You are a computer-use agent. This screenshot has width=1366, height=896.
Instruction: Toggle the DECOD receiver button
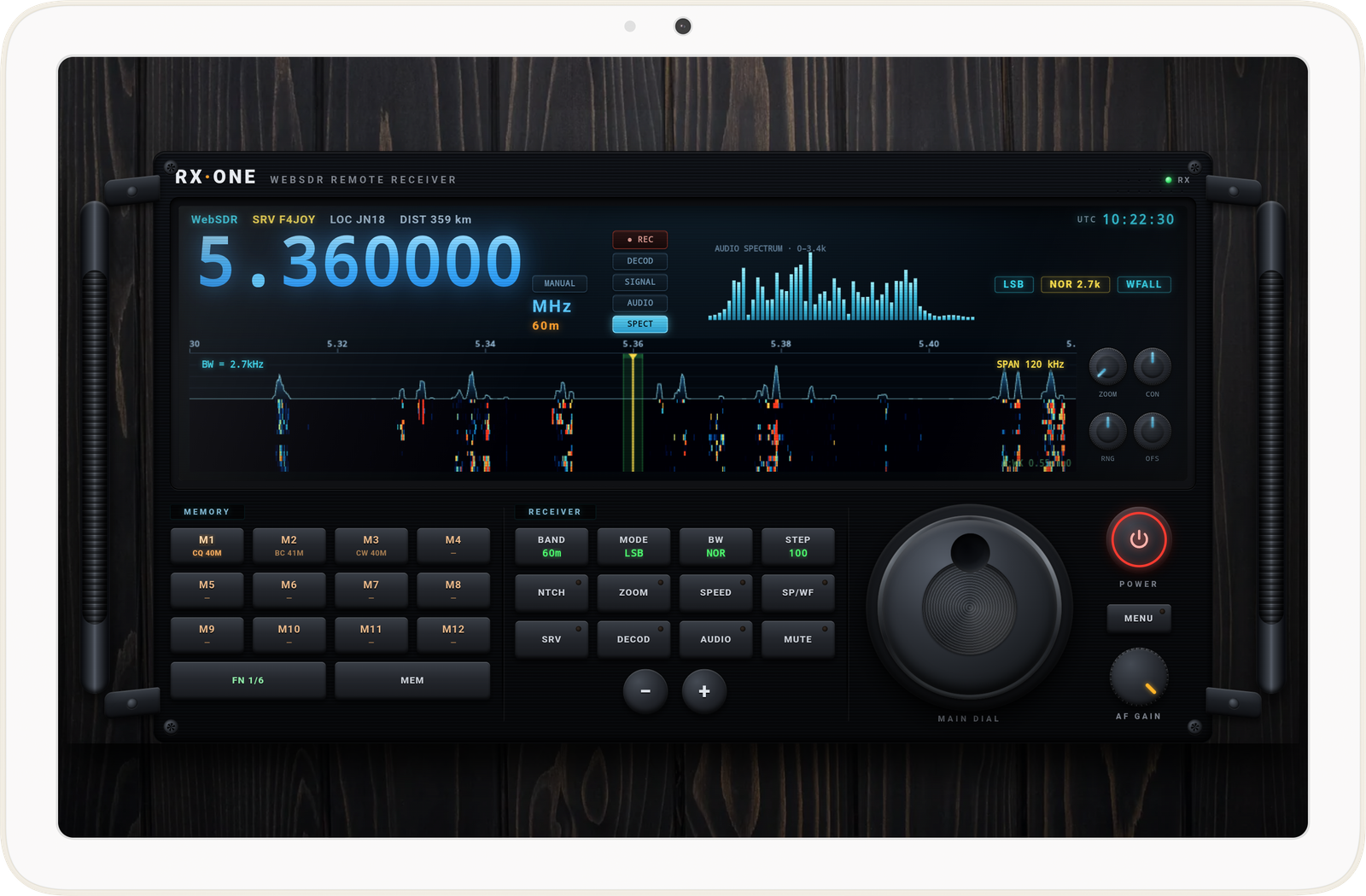[x=633, y=639]
